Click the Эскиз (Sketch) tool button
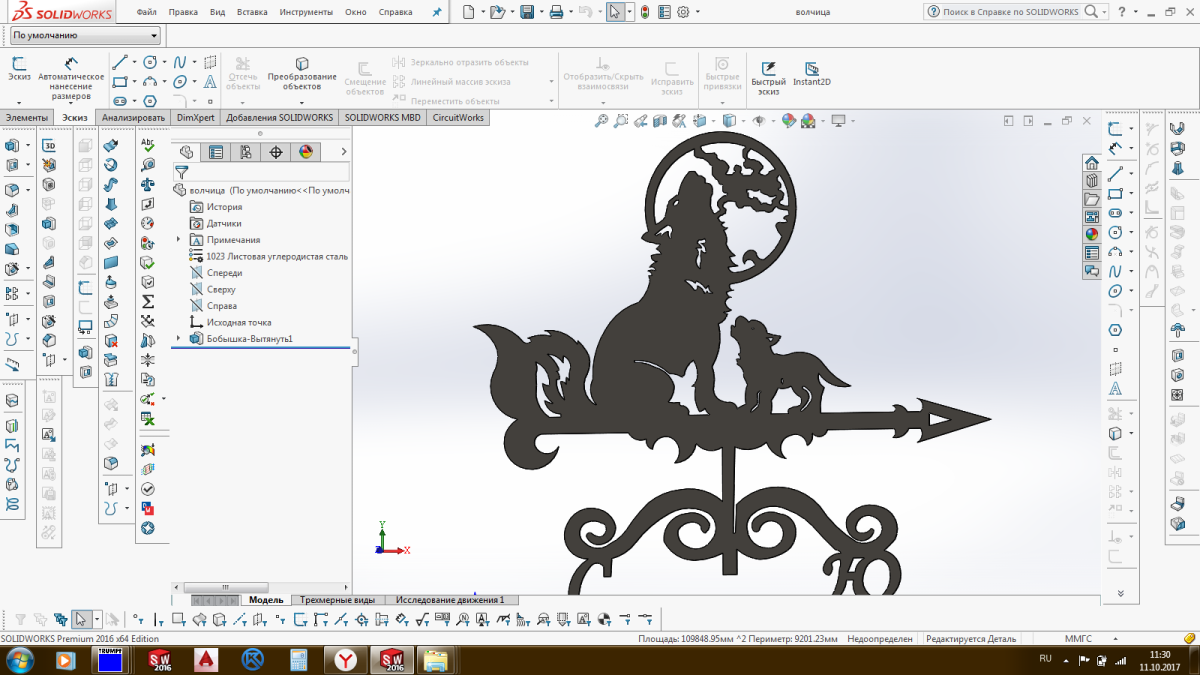 click(x=19, y=68)
